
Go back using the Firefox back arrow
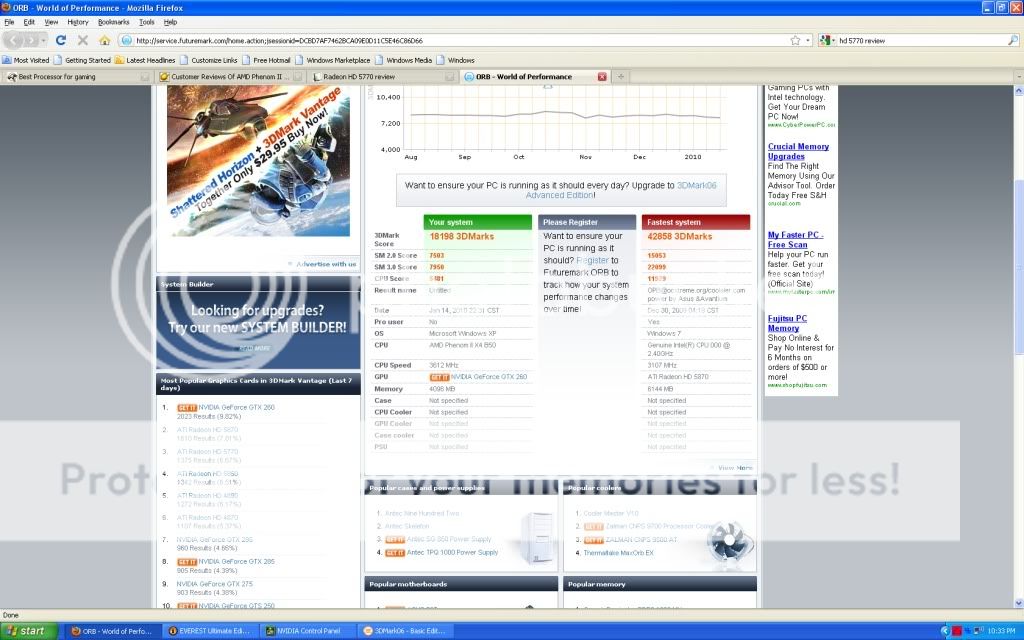point(13,40)
